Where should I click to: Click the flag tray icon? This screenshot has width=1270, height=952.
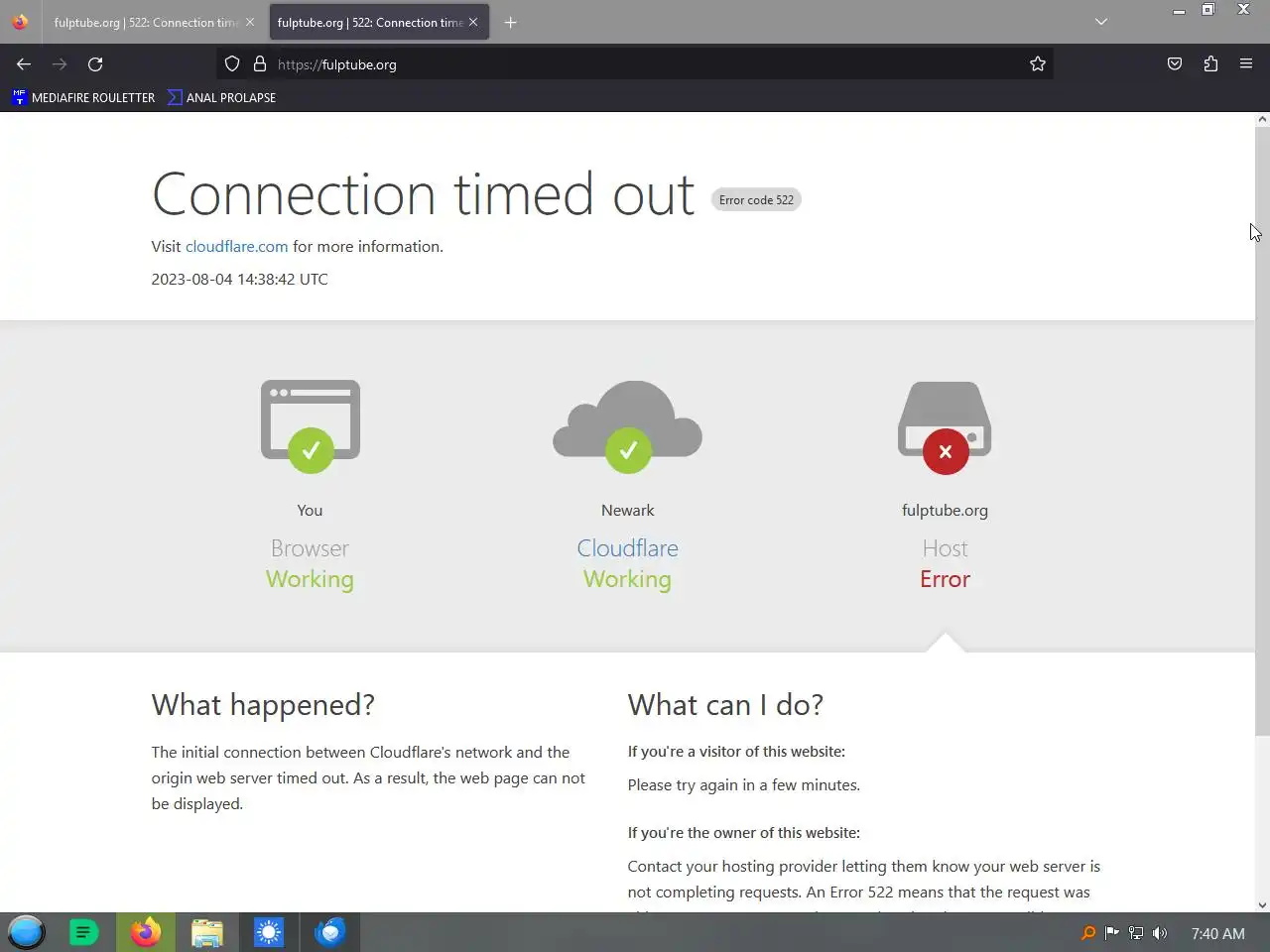point(1112,933)
